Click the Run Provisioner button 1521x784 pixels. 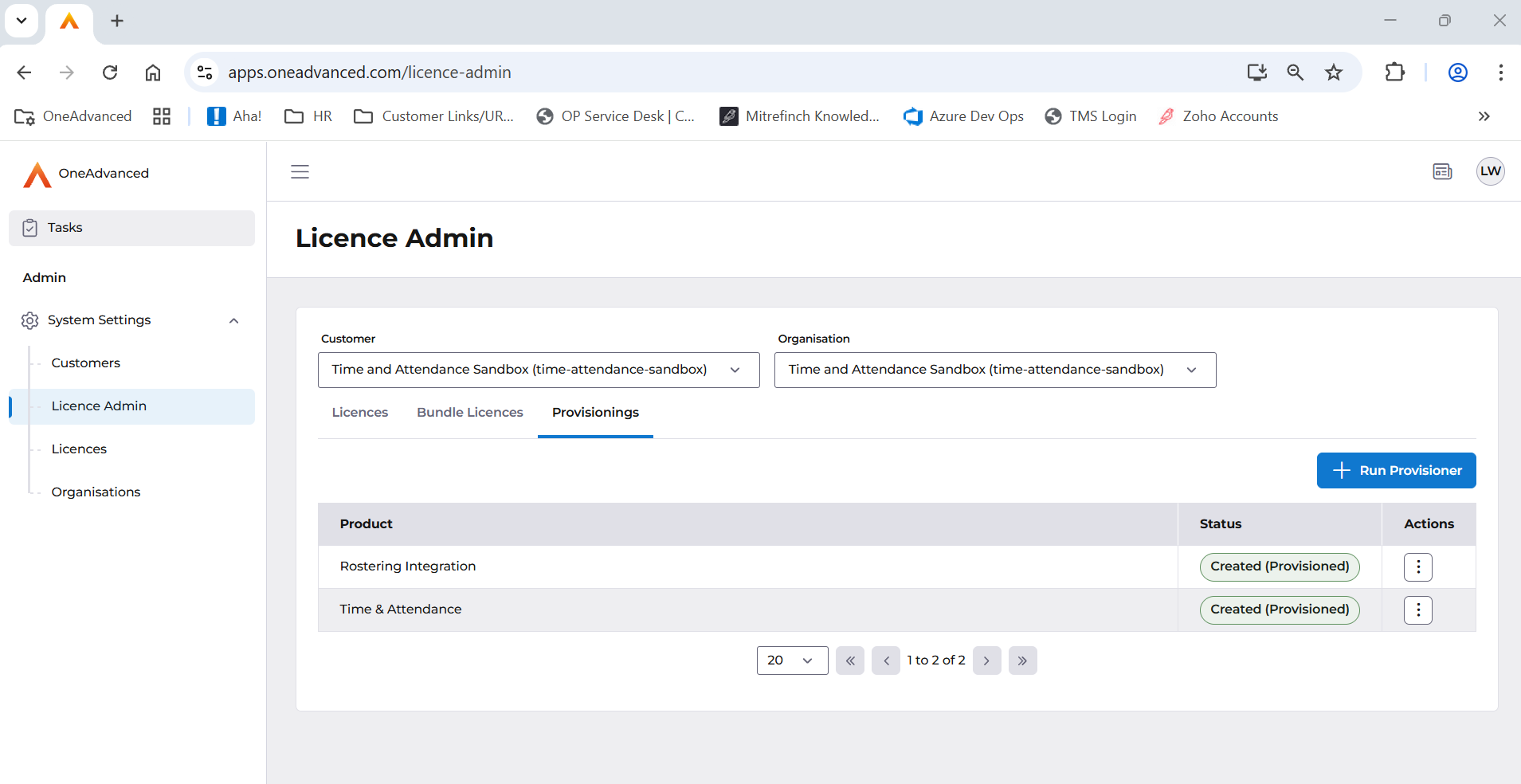point(1396,470)
